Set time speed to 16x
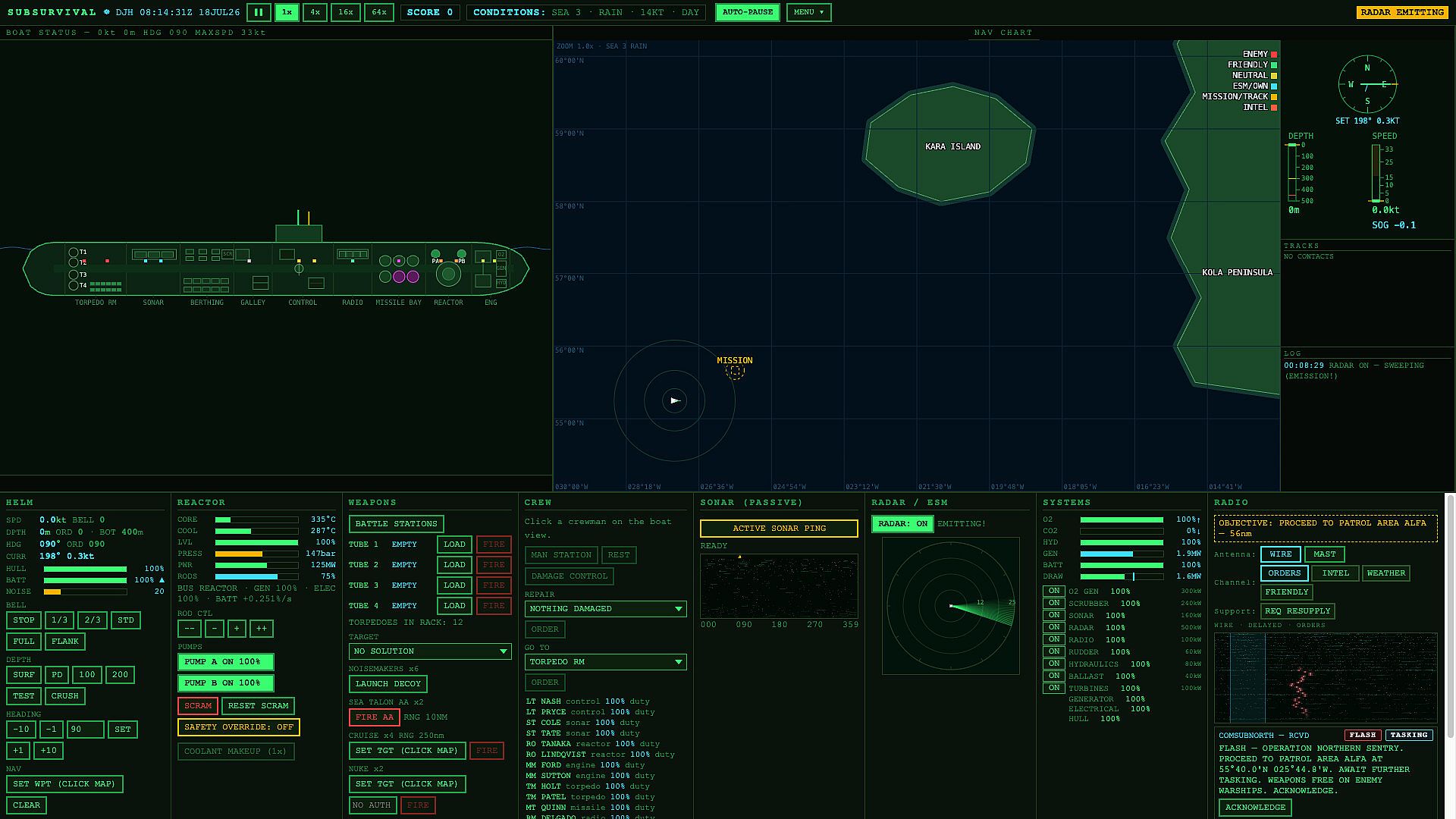1456x819 pixels. pyautogui.click(x=345, y=12)
